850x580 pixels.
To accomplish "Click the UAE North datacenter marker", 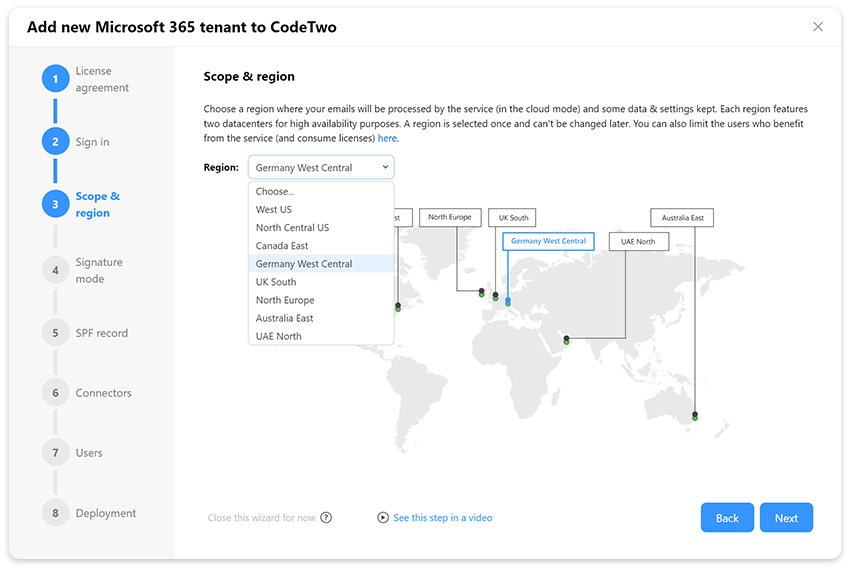I will [566, 340].
